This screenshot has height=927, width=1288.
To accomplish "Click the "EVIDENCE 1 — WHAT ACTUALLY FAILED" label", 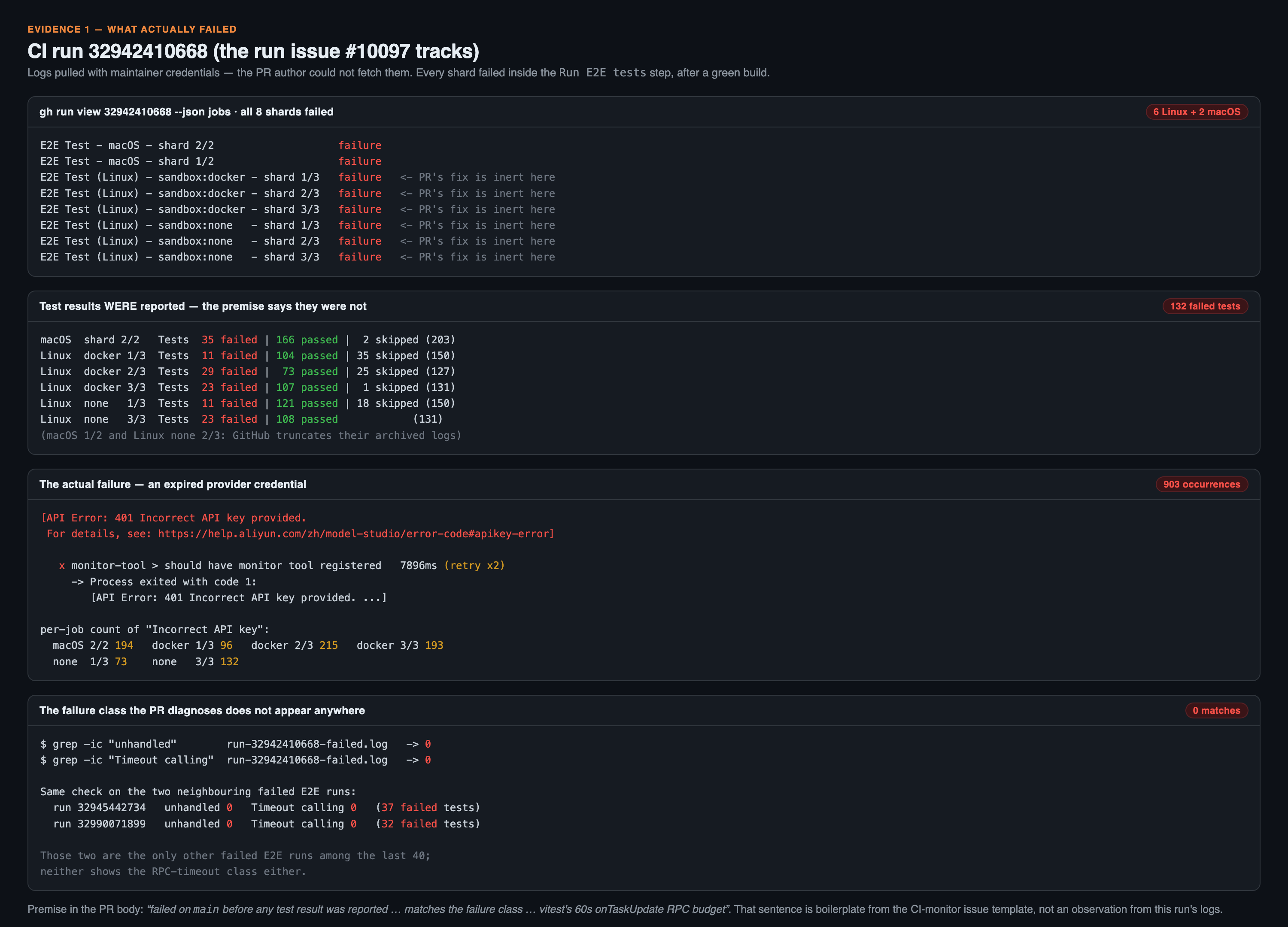I will (132, 29).
